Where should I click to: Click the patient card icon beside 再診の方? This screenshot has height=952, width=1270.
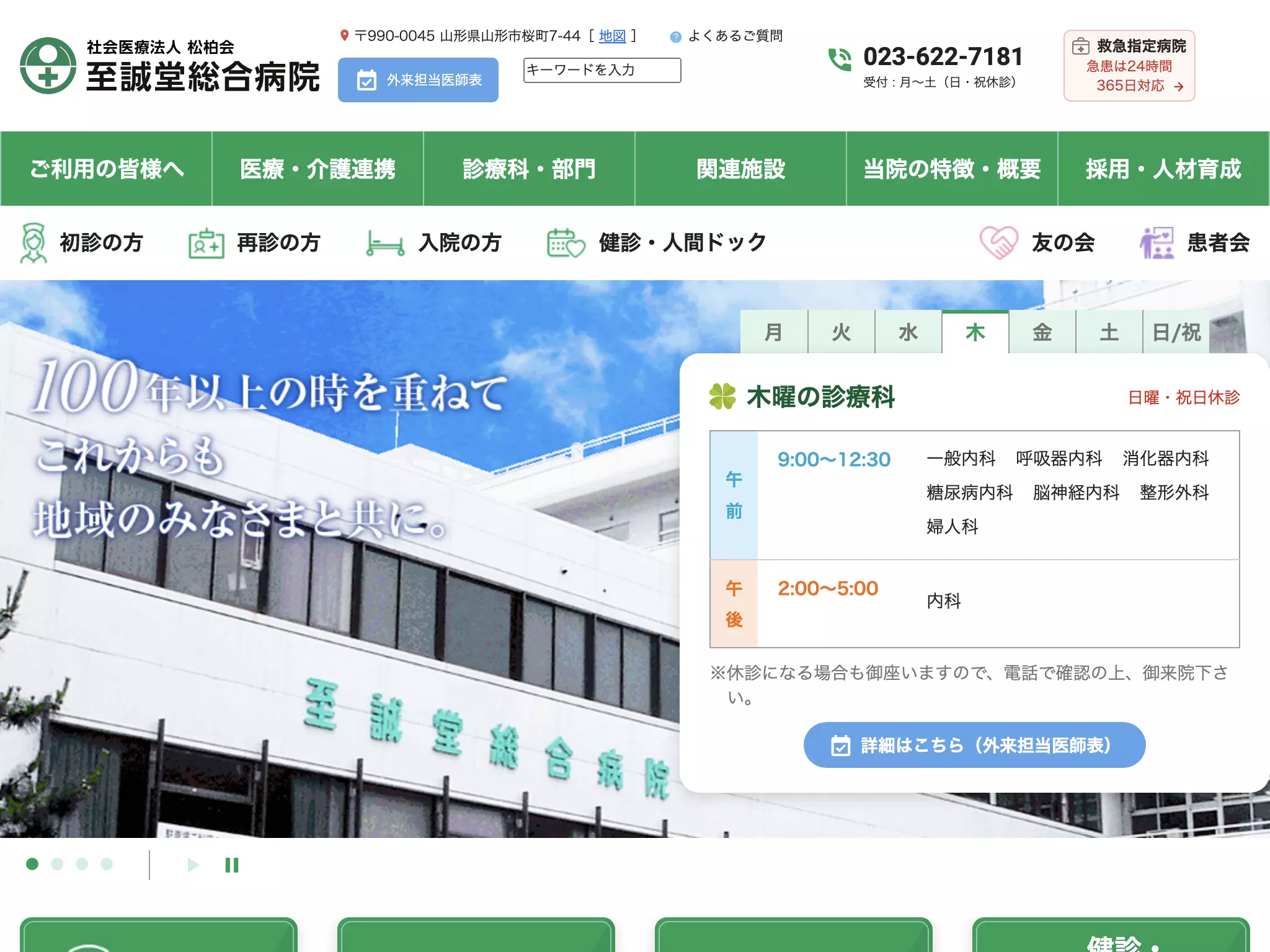click(206, 243)
